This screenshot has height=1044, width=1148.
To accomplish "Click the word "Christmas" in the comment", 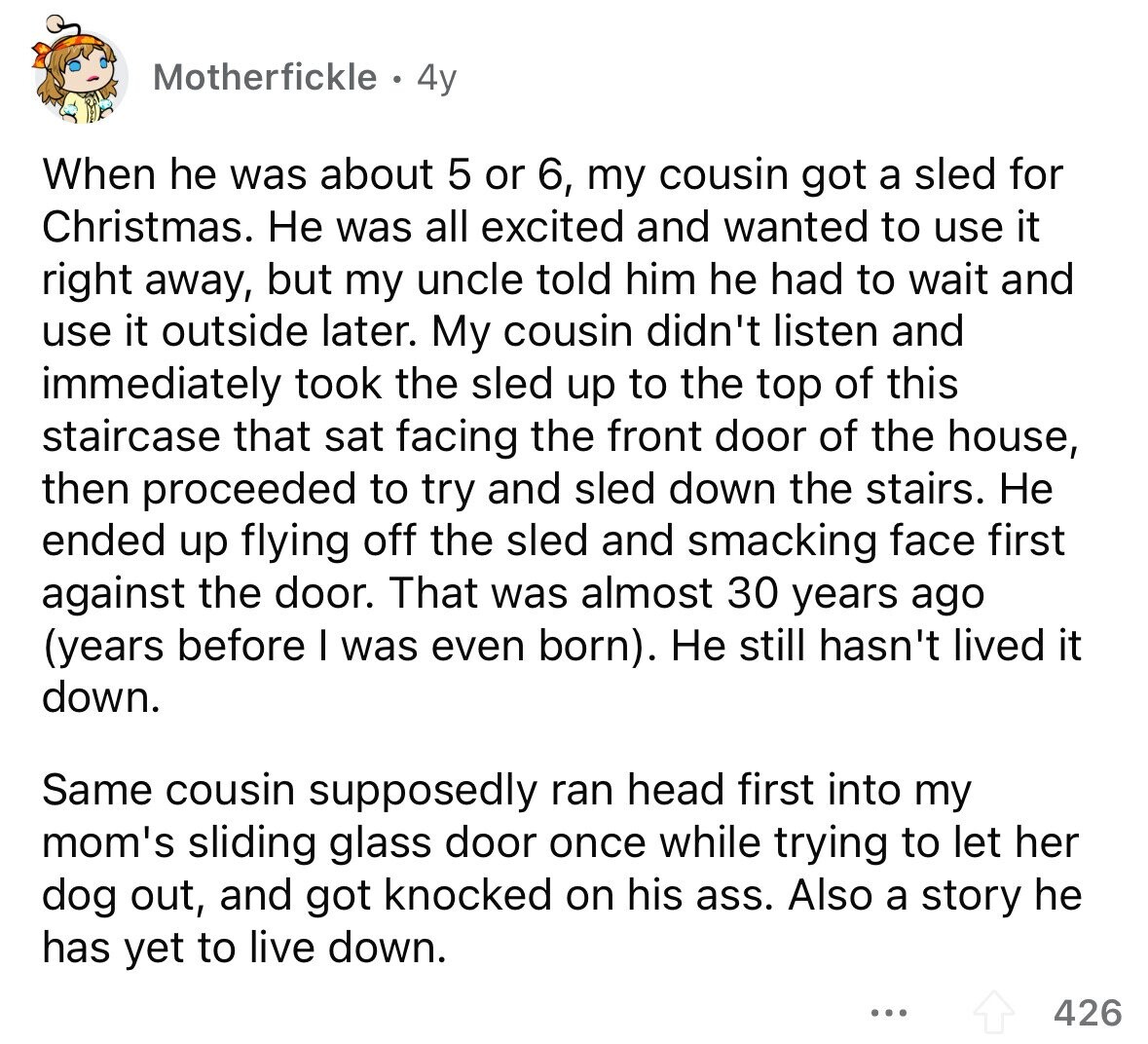I will 142,227.
